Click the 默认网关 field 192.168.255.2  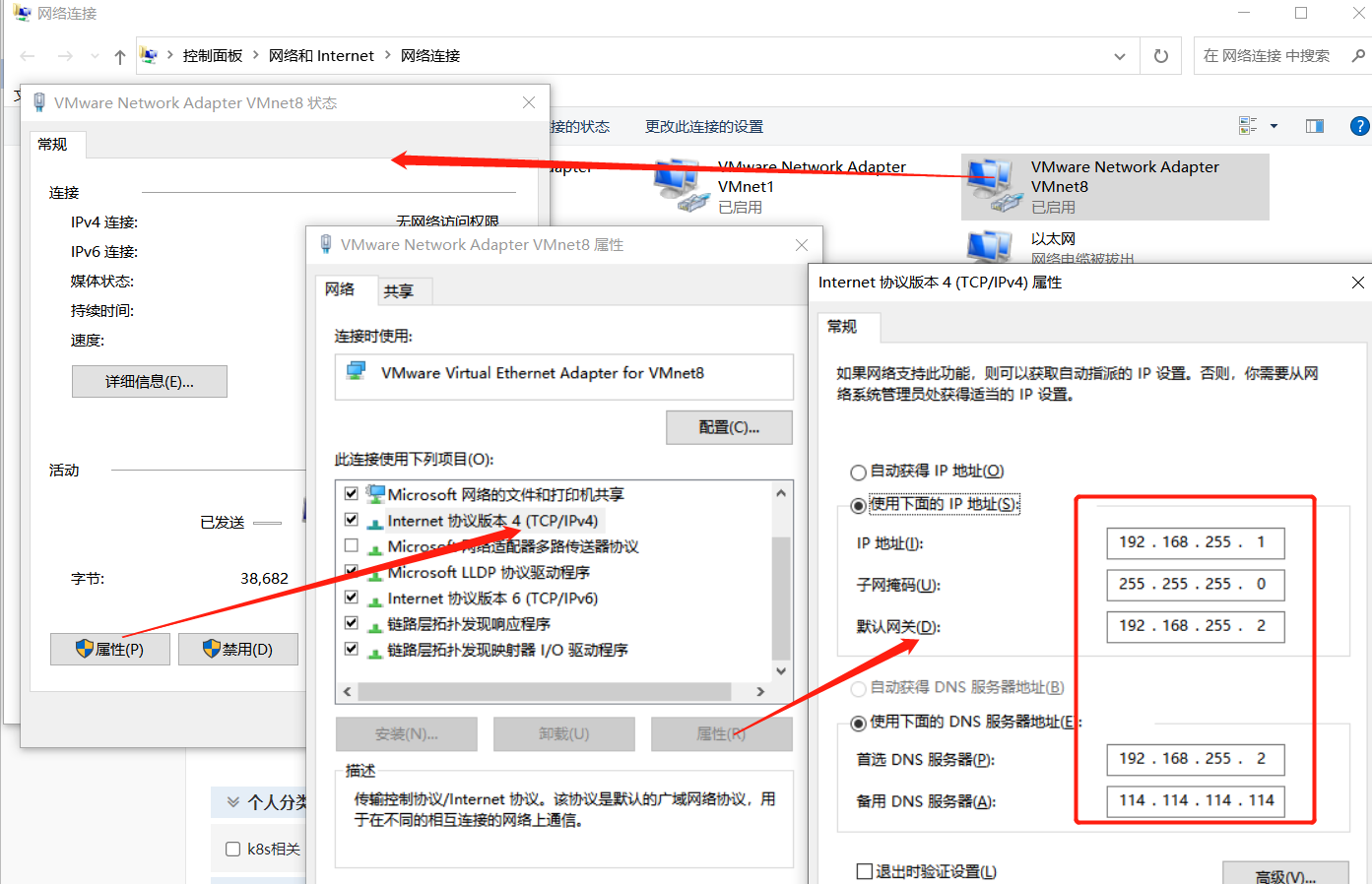coord(1196,626)
